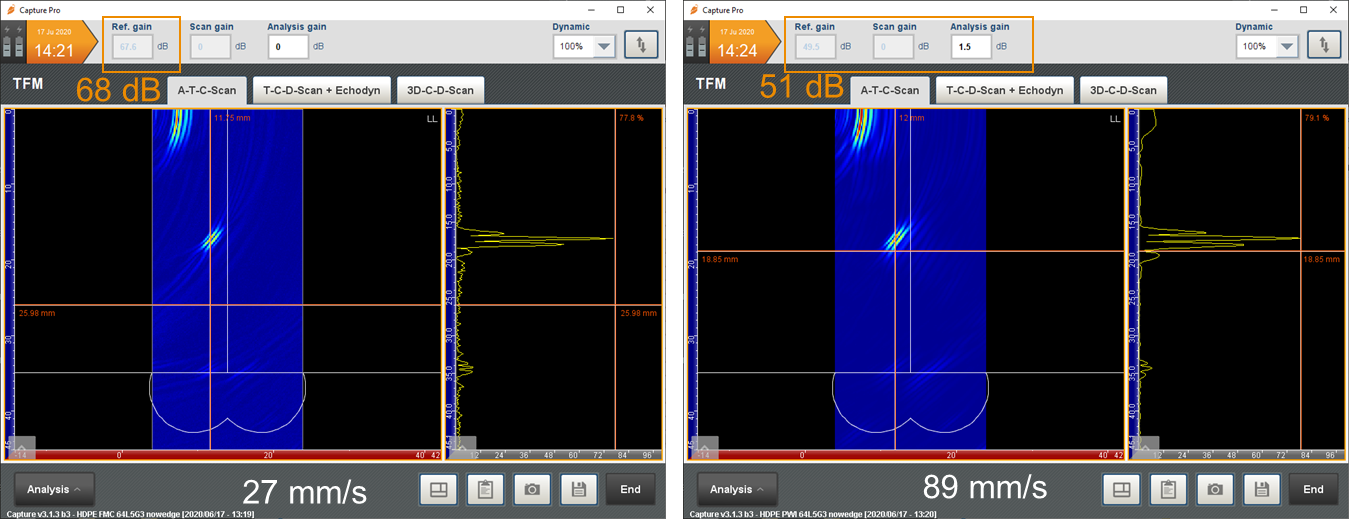Click the battery status indicator in left window
The image size is (1349, 532).
[15, 45]
